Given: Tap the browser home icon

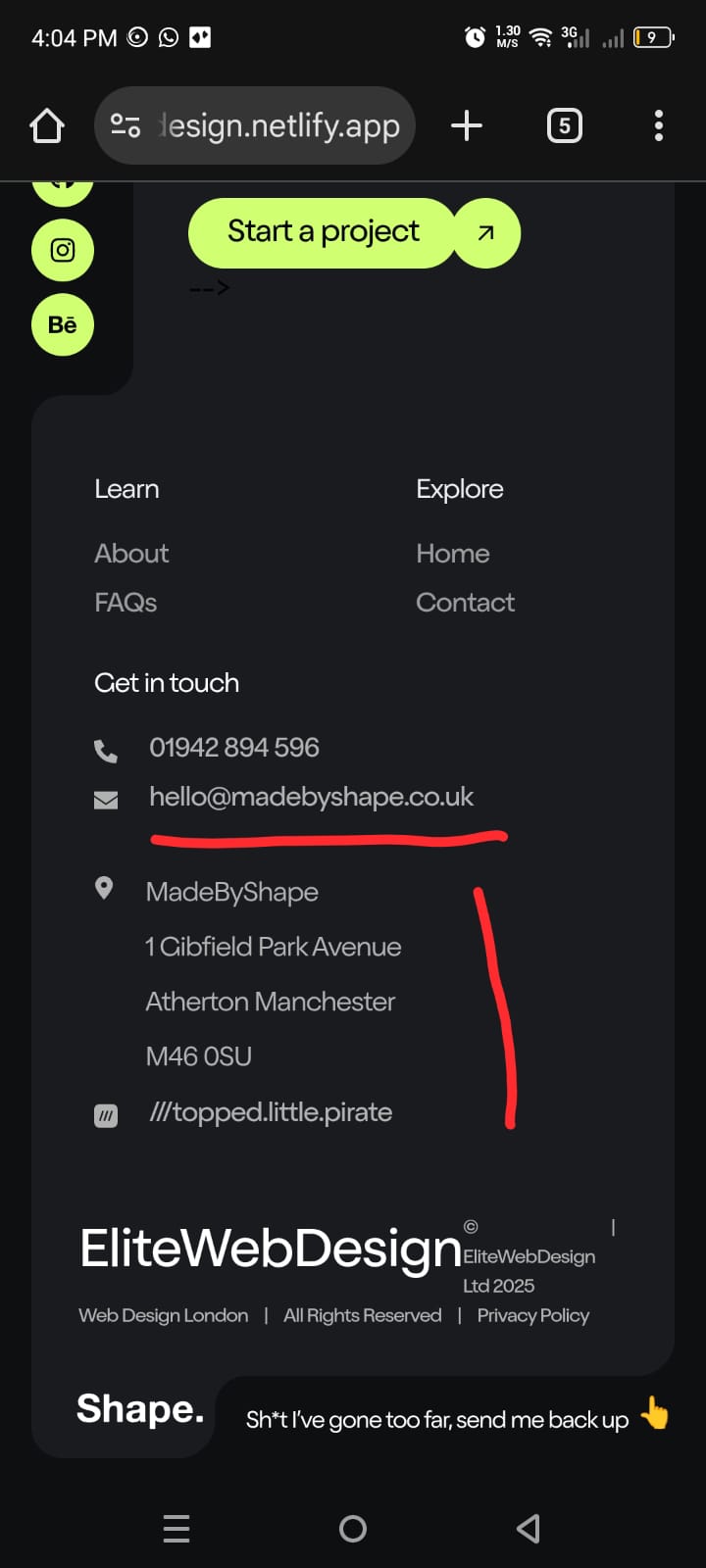Looking at the screenshot, I should tap(47, 125).
